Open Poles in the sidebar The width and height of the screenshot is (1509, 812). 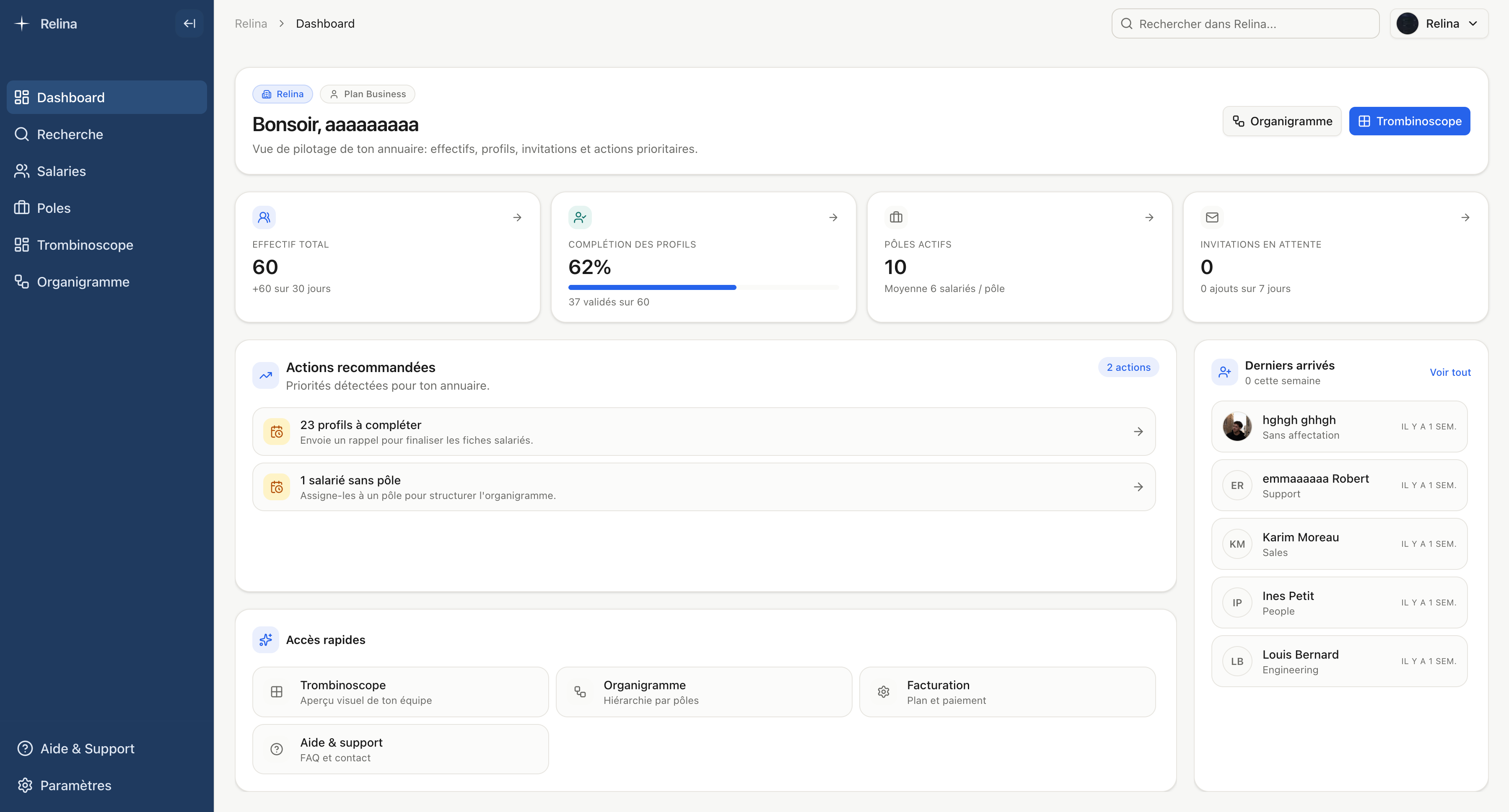pyautogui.click(x=106, y=208)
